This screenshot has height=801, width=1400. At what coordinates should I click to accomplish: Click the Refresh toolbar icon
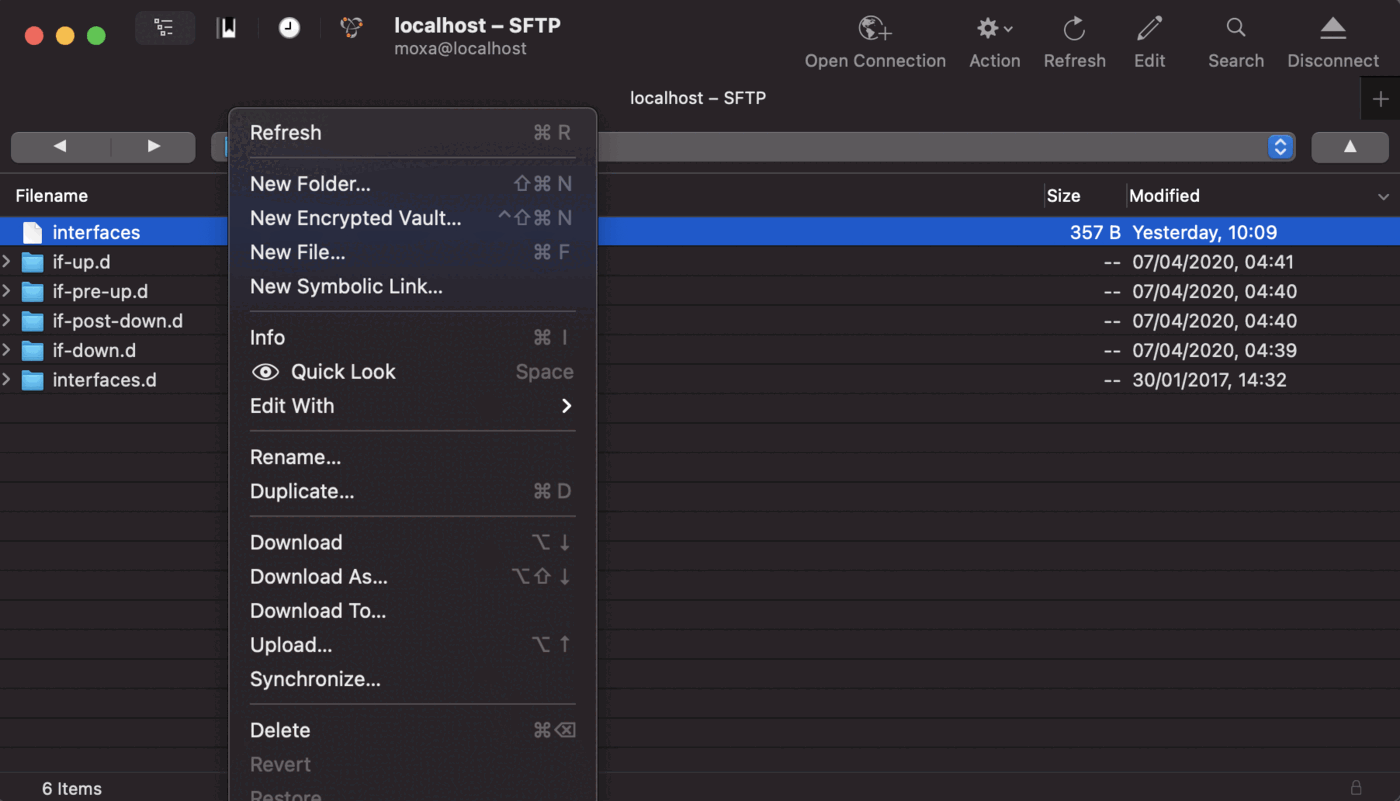(x=1074, y=29)
